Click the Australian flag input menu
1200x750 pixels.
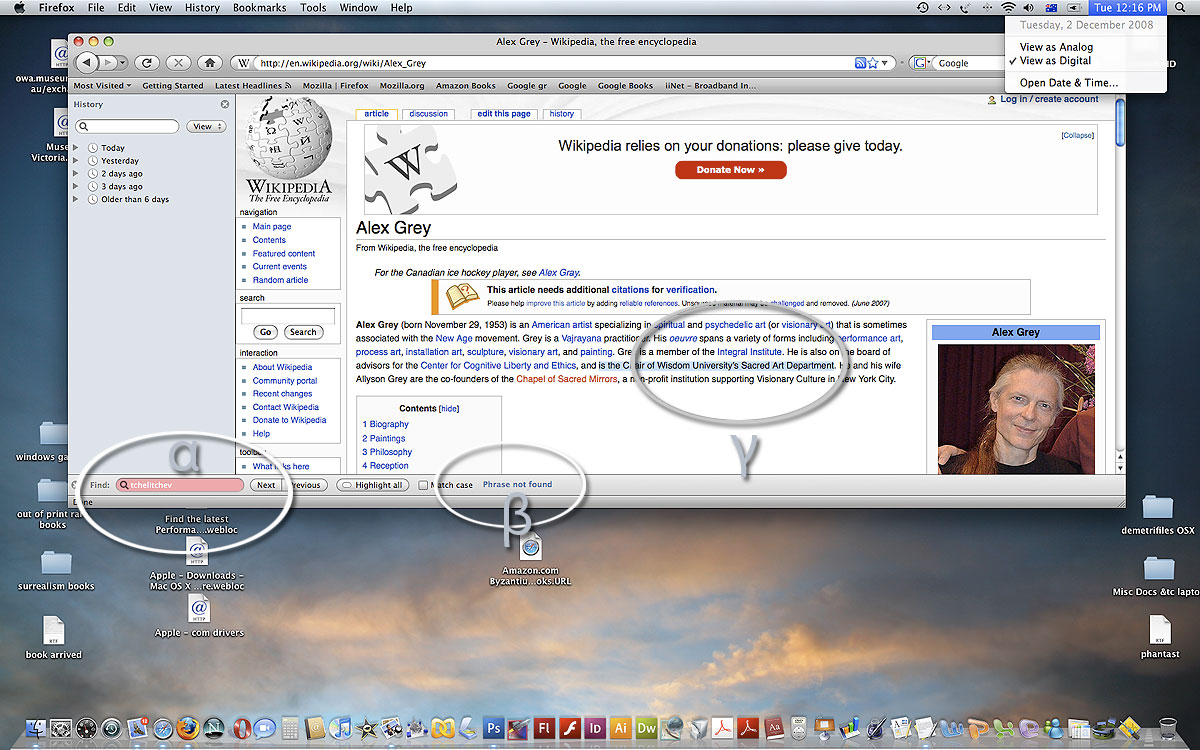point(1051,7)
